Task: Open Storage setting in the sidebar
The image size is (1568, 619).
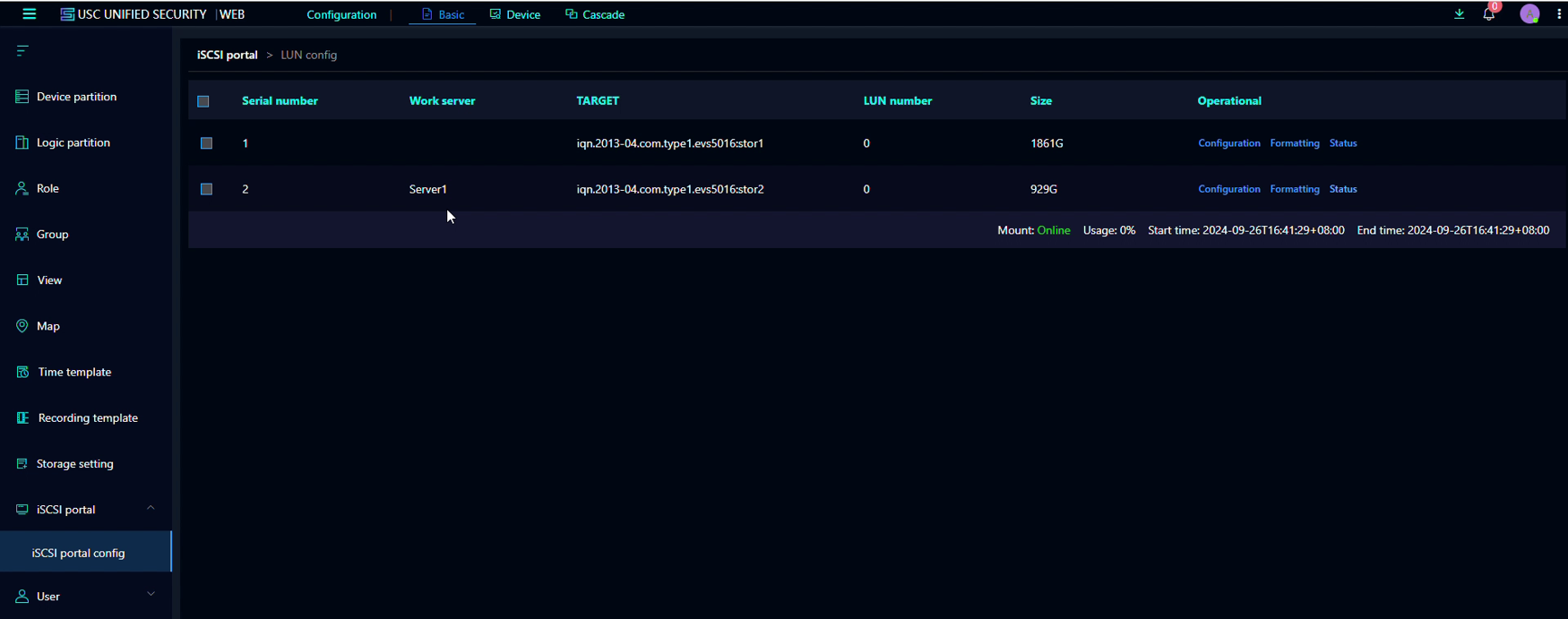Action: (x=74, y=463)
